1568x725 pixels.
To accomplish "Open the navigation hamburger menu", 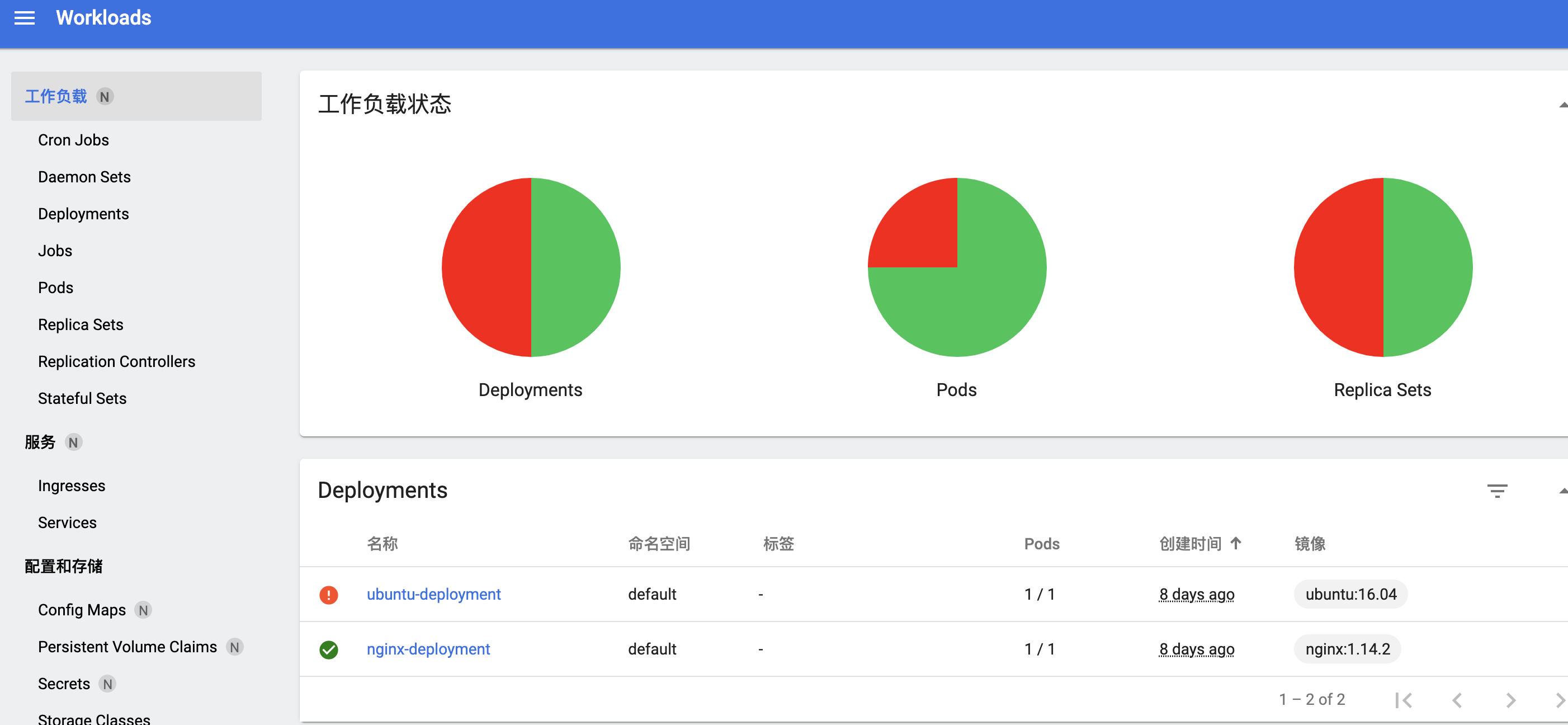I will (x=25, y=18).
